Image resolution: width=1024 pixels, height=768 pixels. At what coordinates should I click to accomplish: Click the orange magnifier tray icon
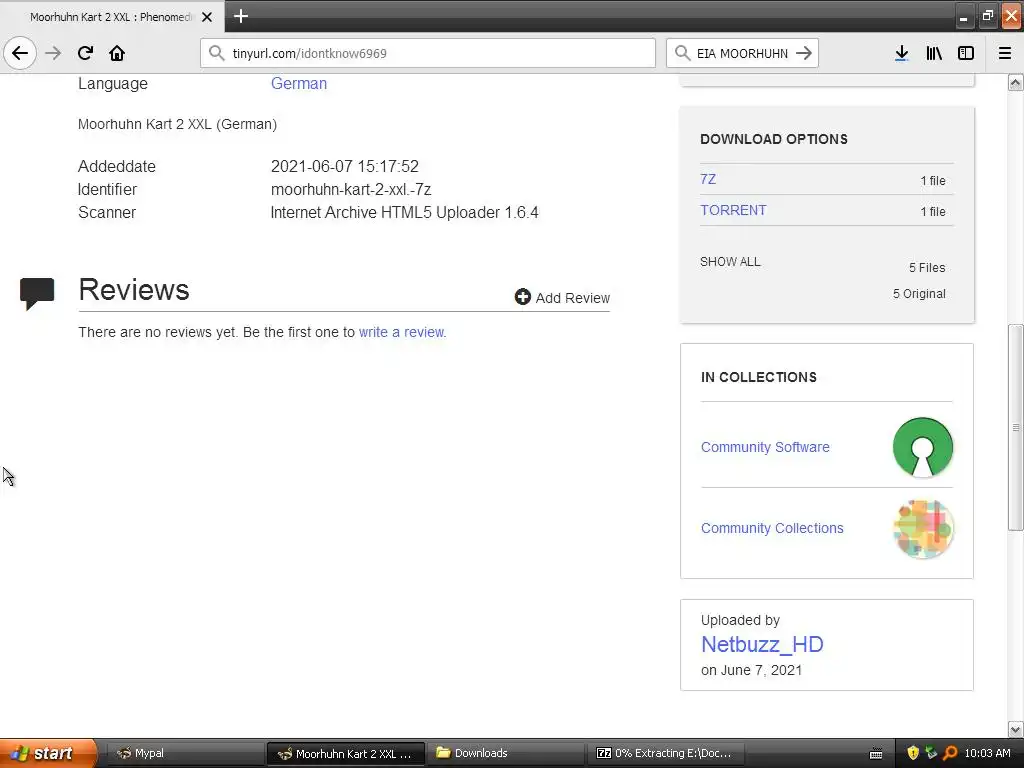click(x=950, y=753)
